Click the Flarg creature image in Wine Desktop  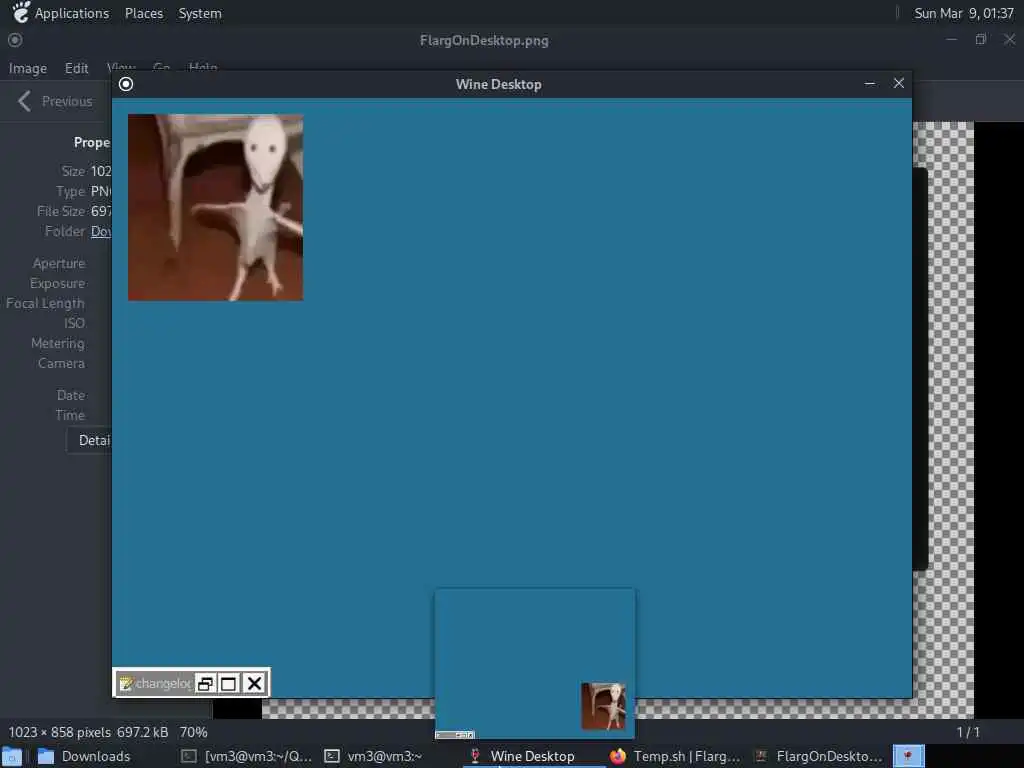216,208
